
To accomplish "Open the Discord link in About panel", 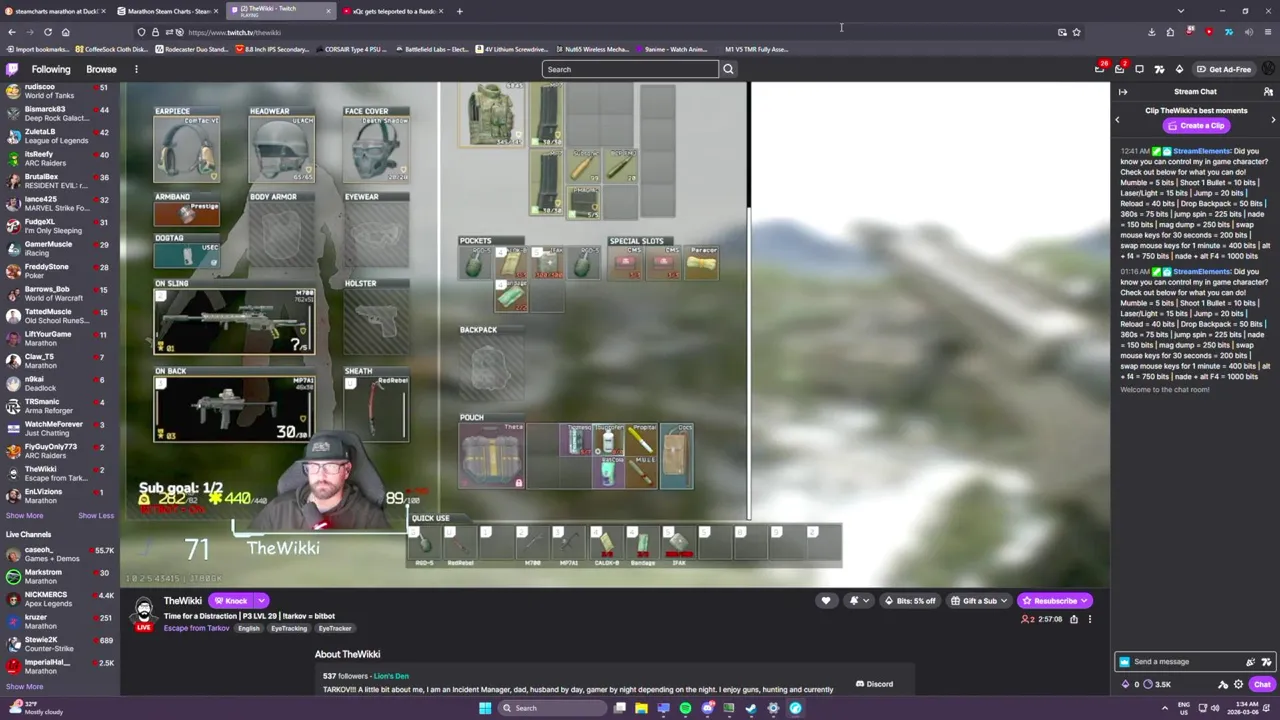I will (x=875, y=684).
